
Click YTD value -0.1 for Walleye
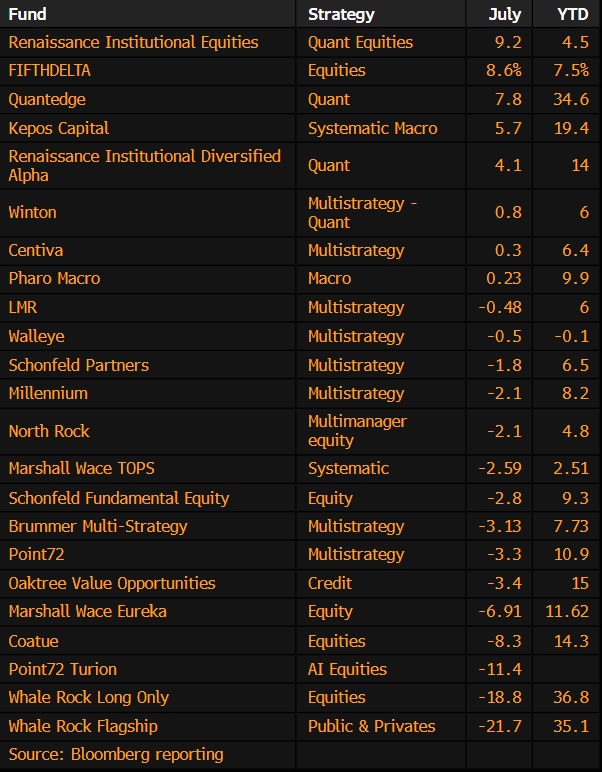572,336
